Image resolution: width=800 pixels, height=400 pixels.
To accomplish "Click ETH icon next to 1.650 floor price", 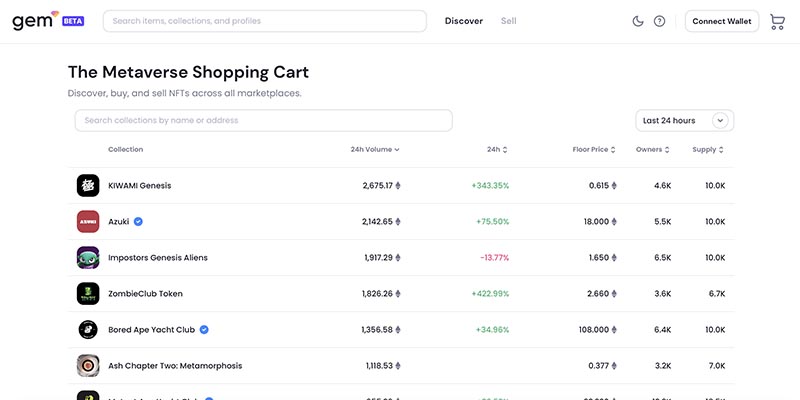I will click(614, 258).
